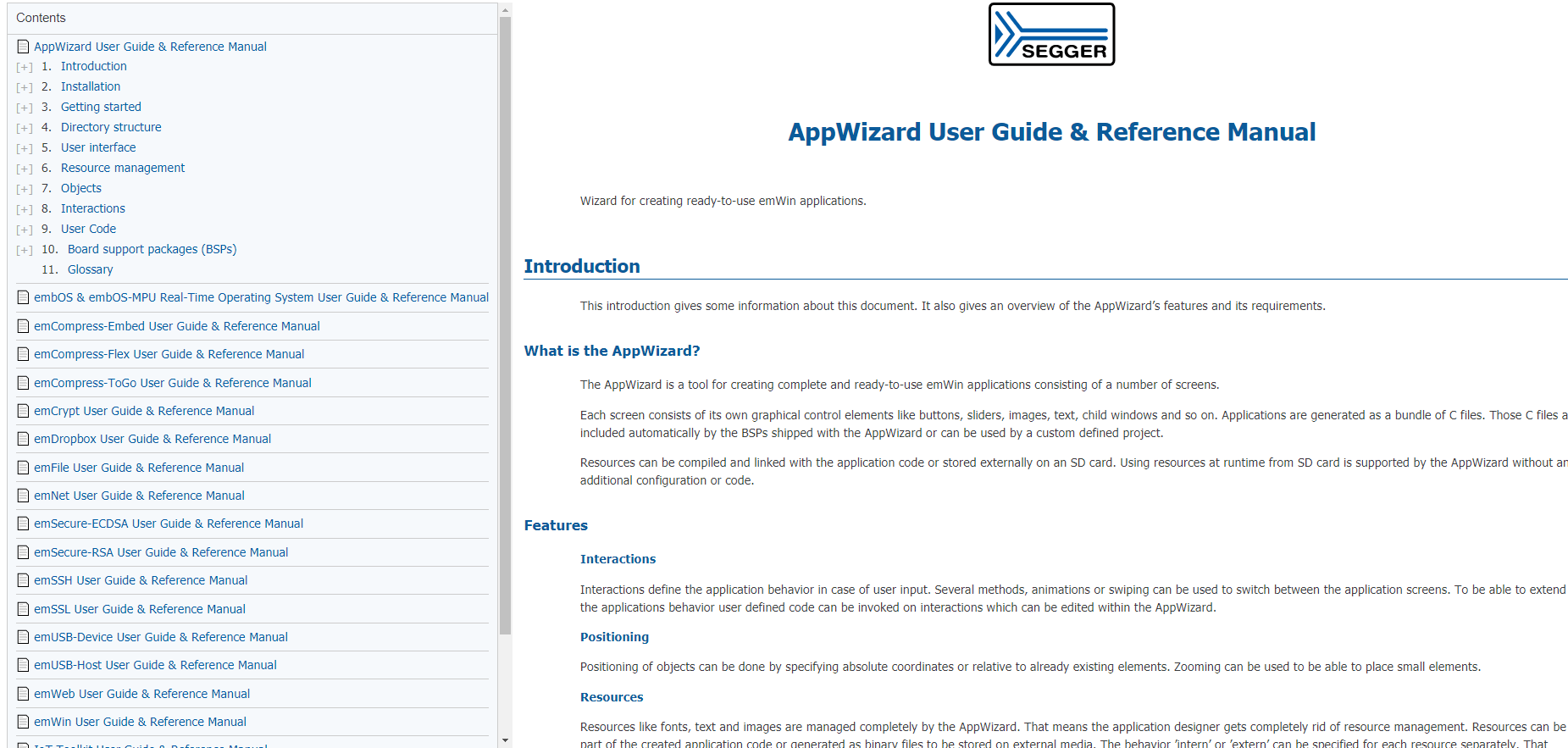Open emUSB-Device User Guide link
The width and height of the screenshot is (1568, 748).
(161, 637)
